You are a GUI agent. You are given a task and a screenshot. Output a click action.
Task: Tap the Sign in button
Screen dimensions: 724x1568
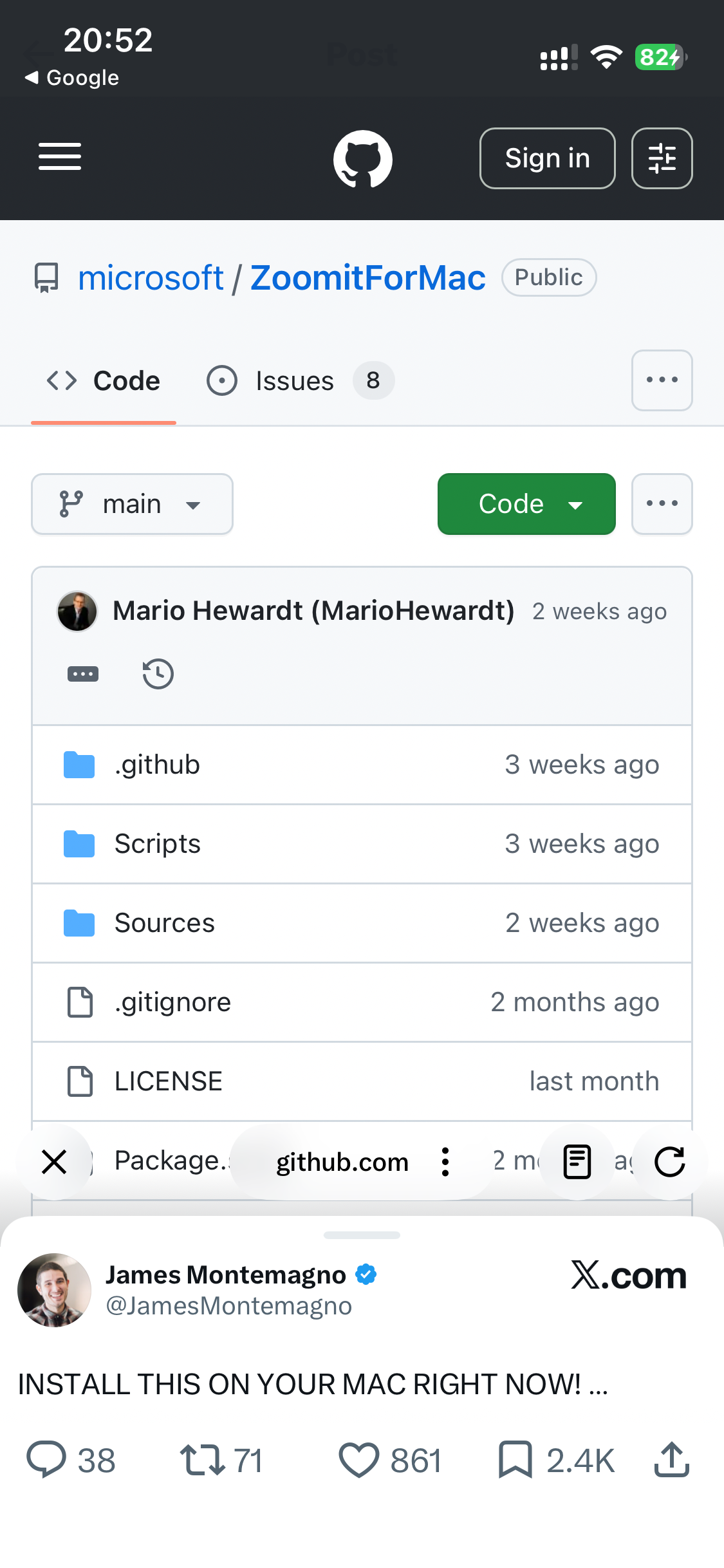(547, 158)
